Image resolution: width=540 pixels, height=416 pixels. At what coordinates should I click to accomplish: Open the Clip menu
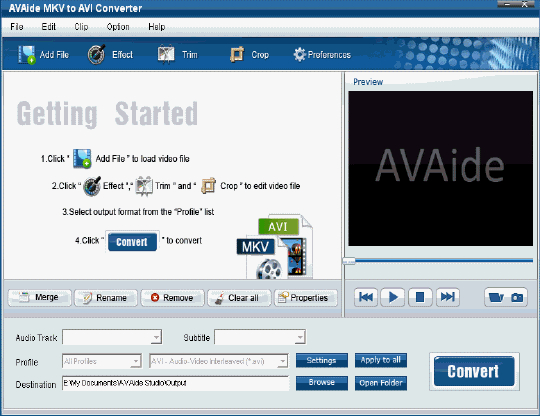81,27
